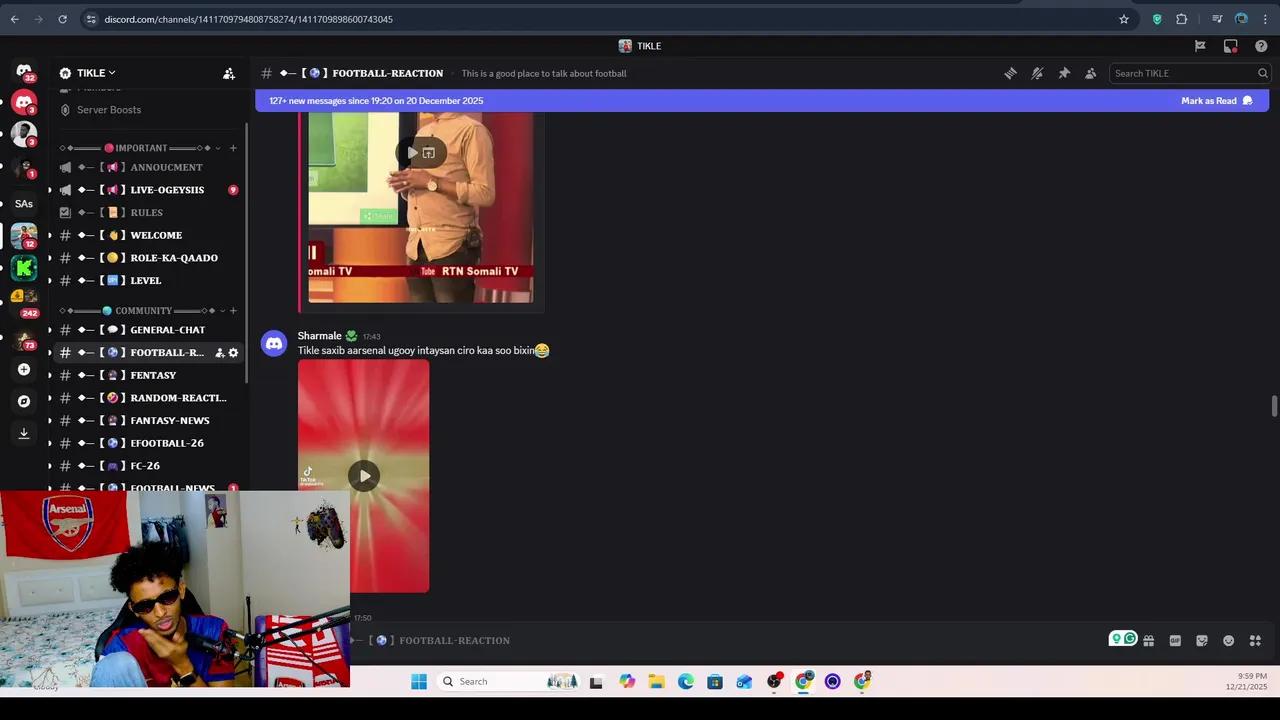Open the ANNOUCMENT channel
The image size is (1280, 720).
pos(150,167)
